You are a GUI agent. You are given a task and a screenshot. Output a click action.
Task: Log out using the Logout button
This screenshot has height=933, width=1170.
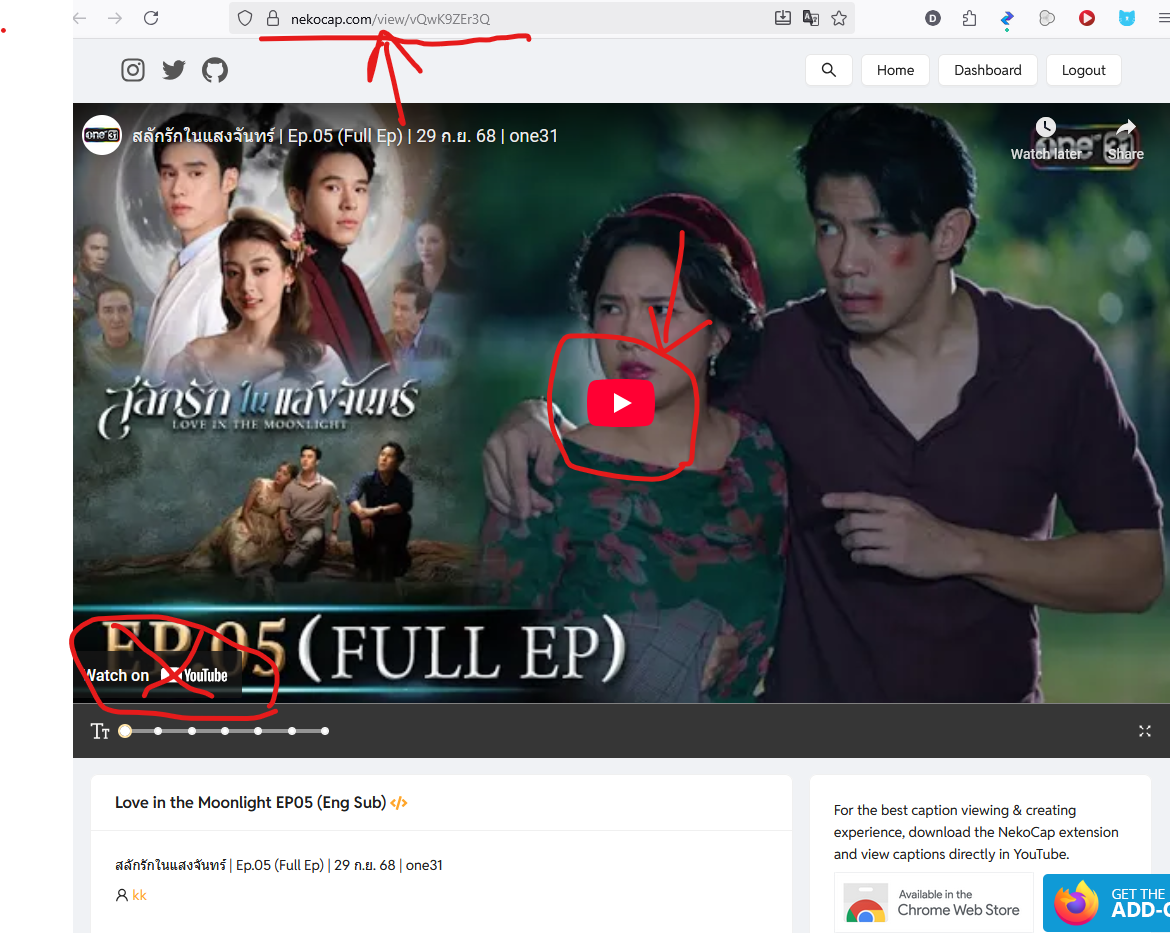(x=1083, y=70)
